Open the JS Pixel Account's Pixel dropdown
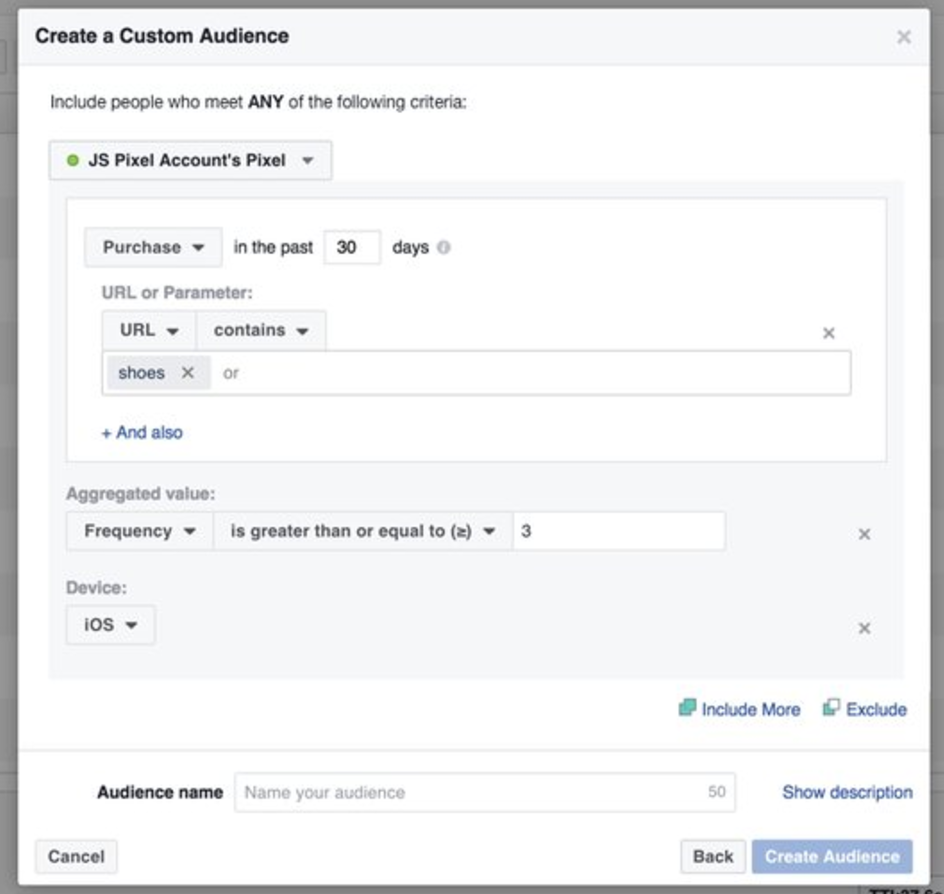 [190, 160]
